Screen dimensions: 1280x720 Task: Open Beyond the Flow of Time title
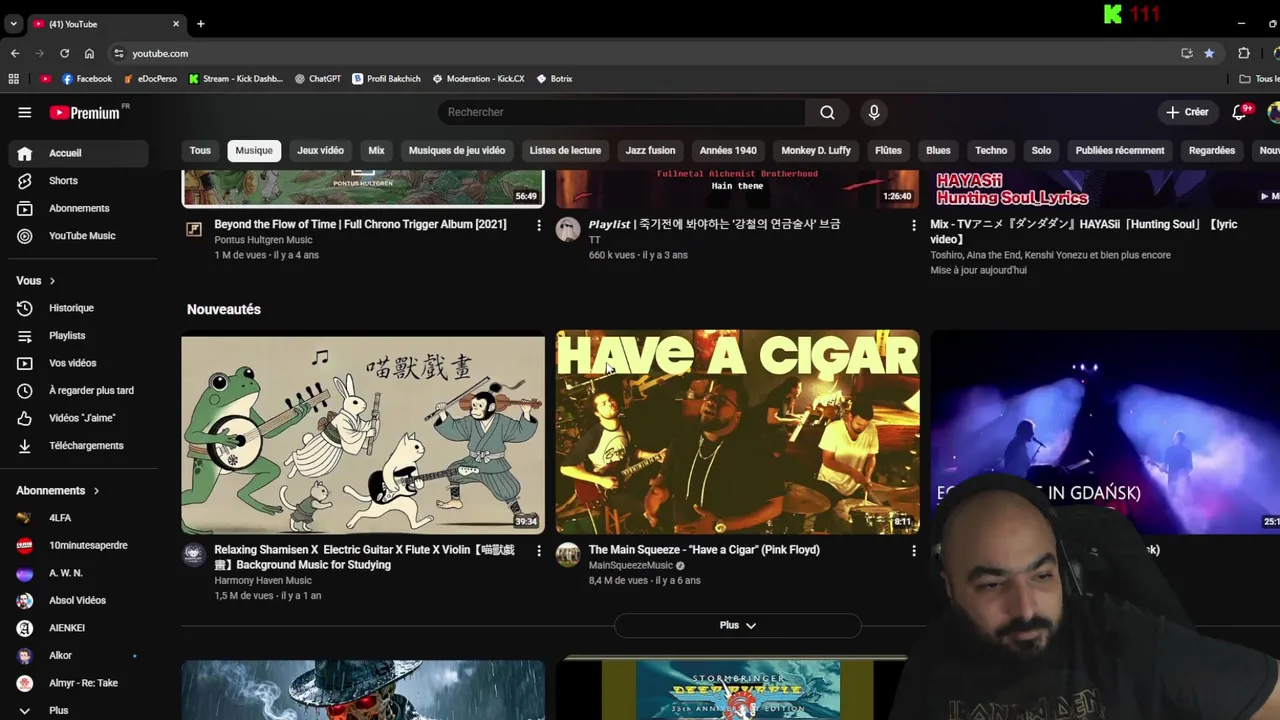point(360,225)
